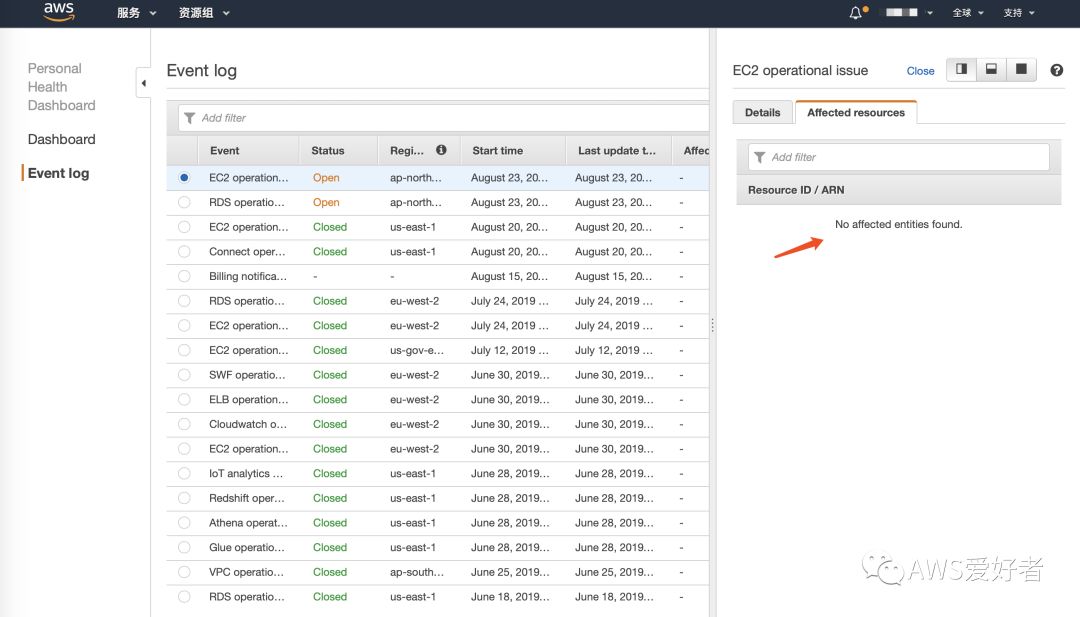Switch to the Details tab
This screenshot has height=617, width=1080.
pyautogui.click(x=762, y=112)
